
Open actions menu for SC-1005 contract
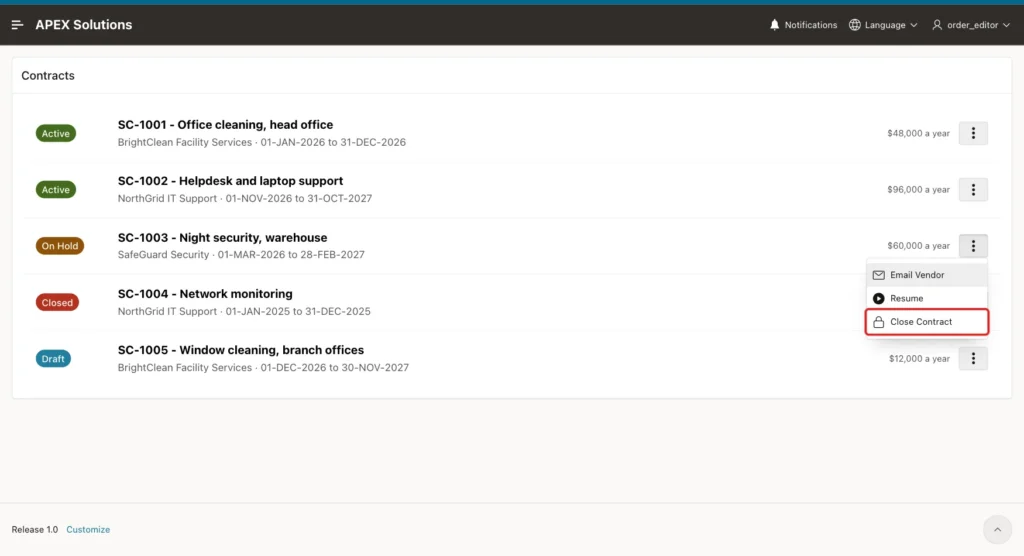pos(973,359)
